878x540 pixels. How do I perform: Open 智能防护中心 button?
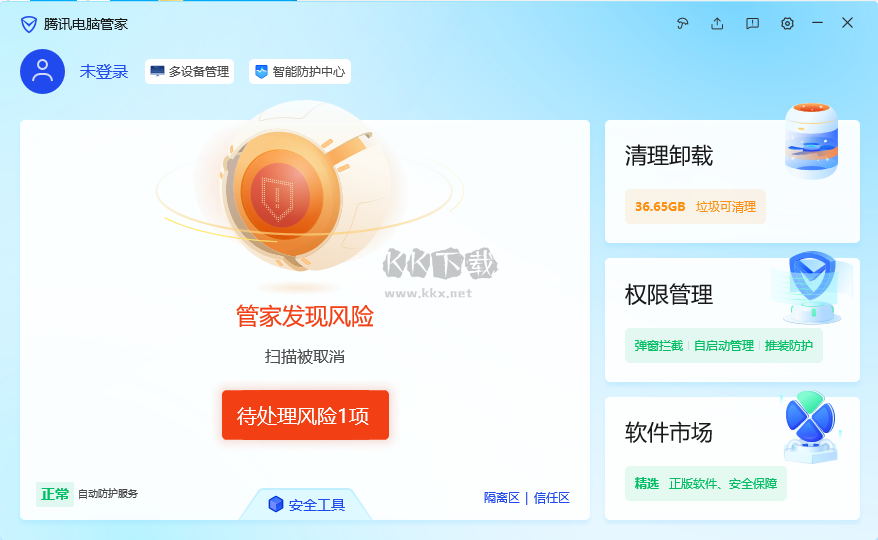[300, 72]
